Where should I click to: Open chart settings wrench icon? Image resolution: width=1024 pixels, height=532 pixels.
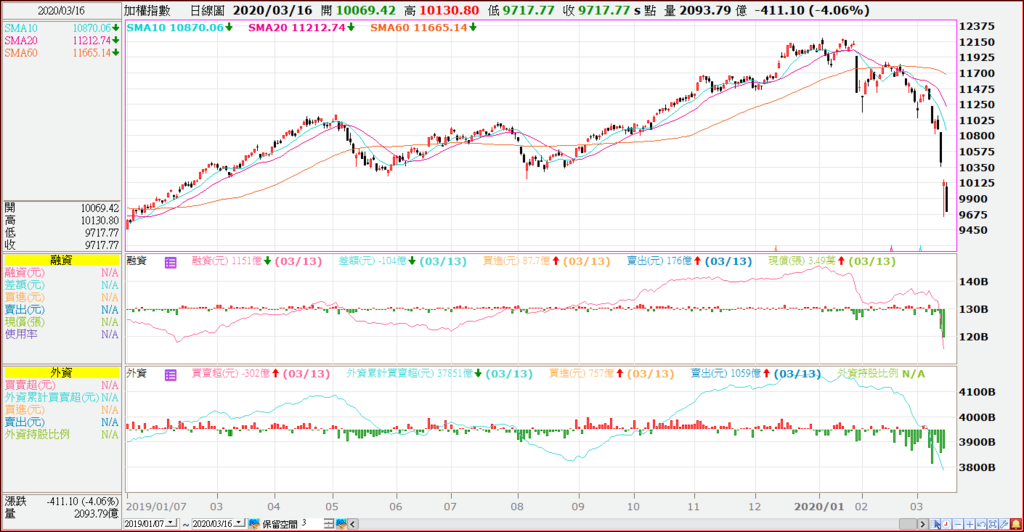tap(1004, 524)
